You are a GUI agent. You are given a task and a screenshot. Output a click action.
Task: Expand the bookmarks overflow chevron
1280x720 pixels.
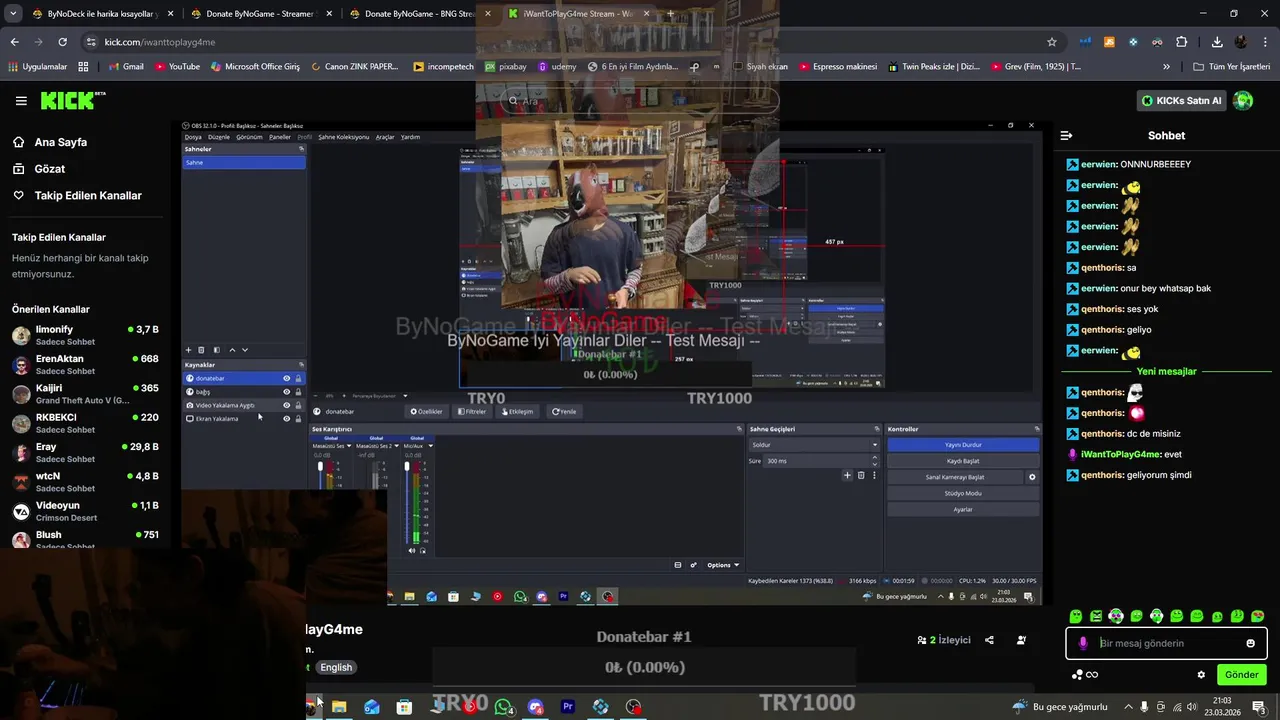[x=1166, y=67]
